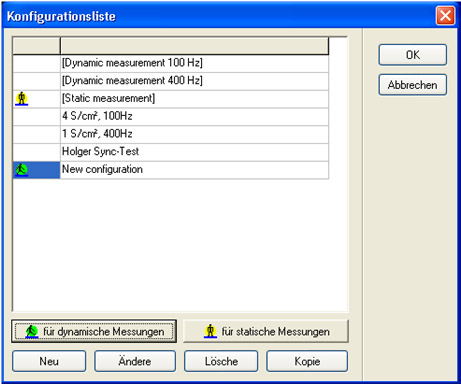Click the yellow static-measurement icon in the list
Image resolution: width=461 pixels, height=384 pixels.
pos(22,99)
